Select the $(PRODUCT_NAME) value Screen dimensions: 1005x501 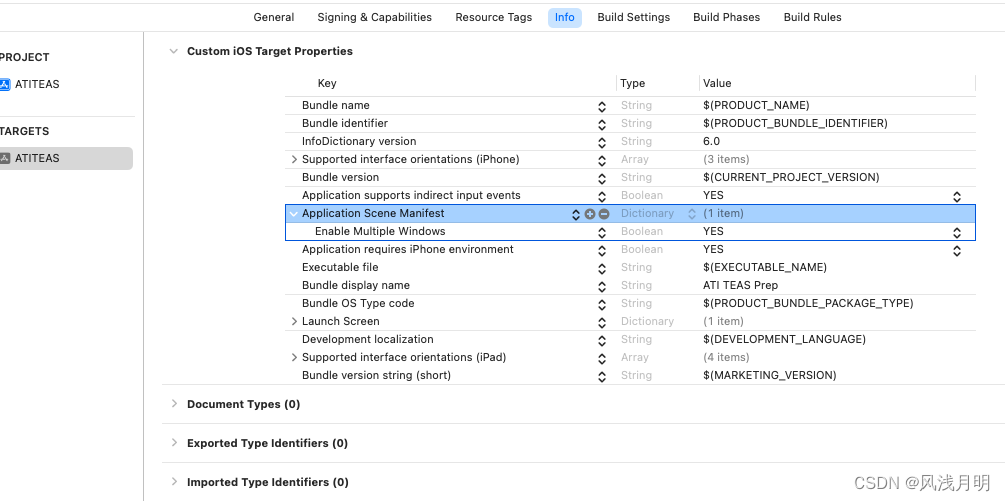pyautogui.click(x=756, y=106)
